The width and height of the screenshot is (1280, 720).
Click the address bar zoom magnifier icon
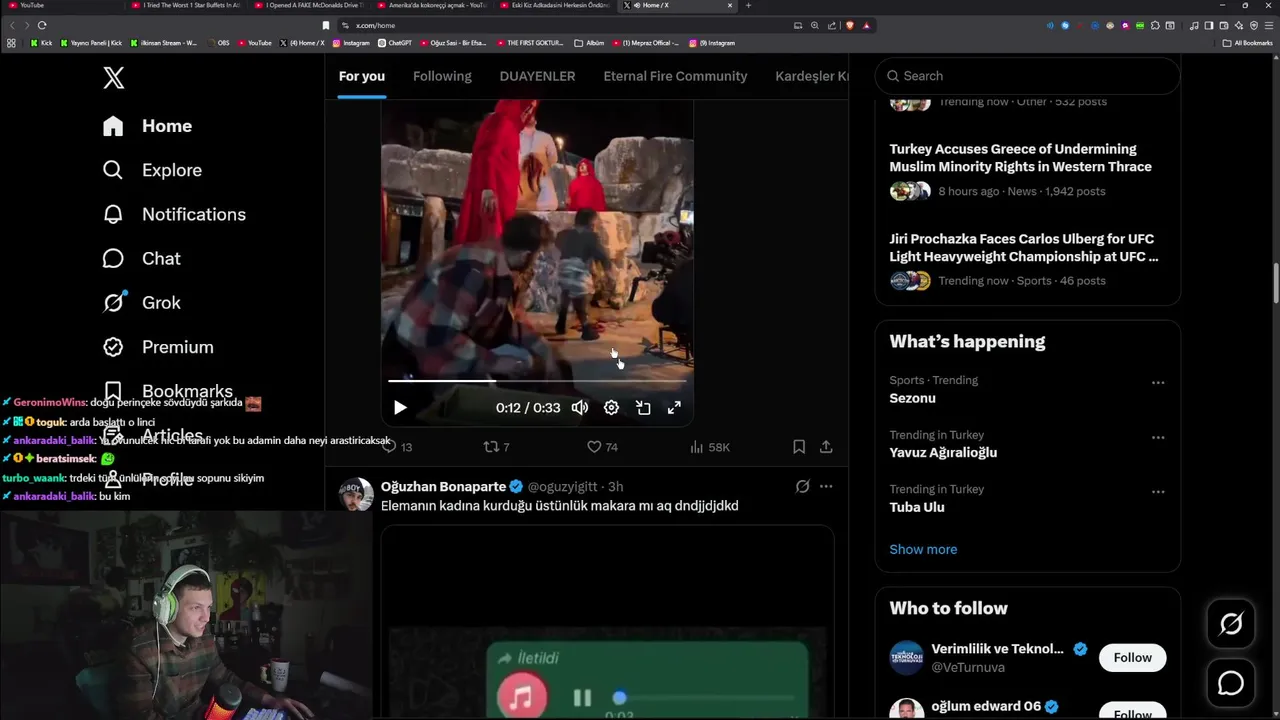pos(815,25)
